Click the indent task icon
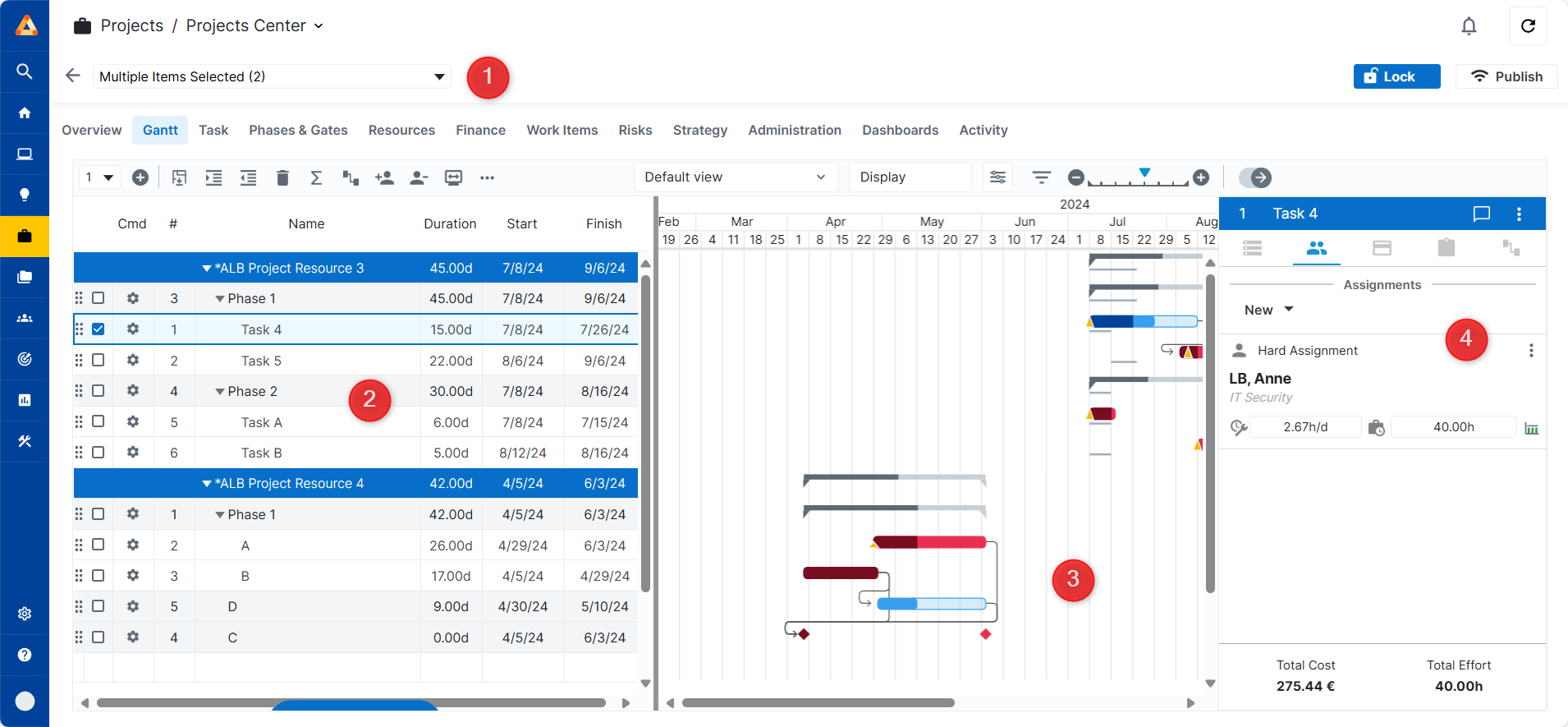The height and width of the screenshot is (727, 1568). (213, 177)
